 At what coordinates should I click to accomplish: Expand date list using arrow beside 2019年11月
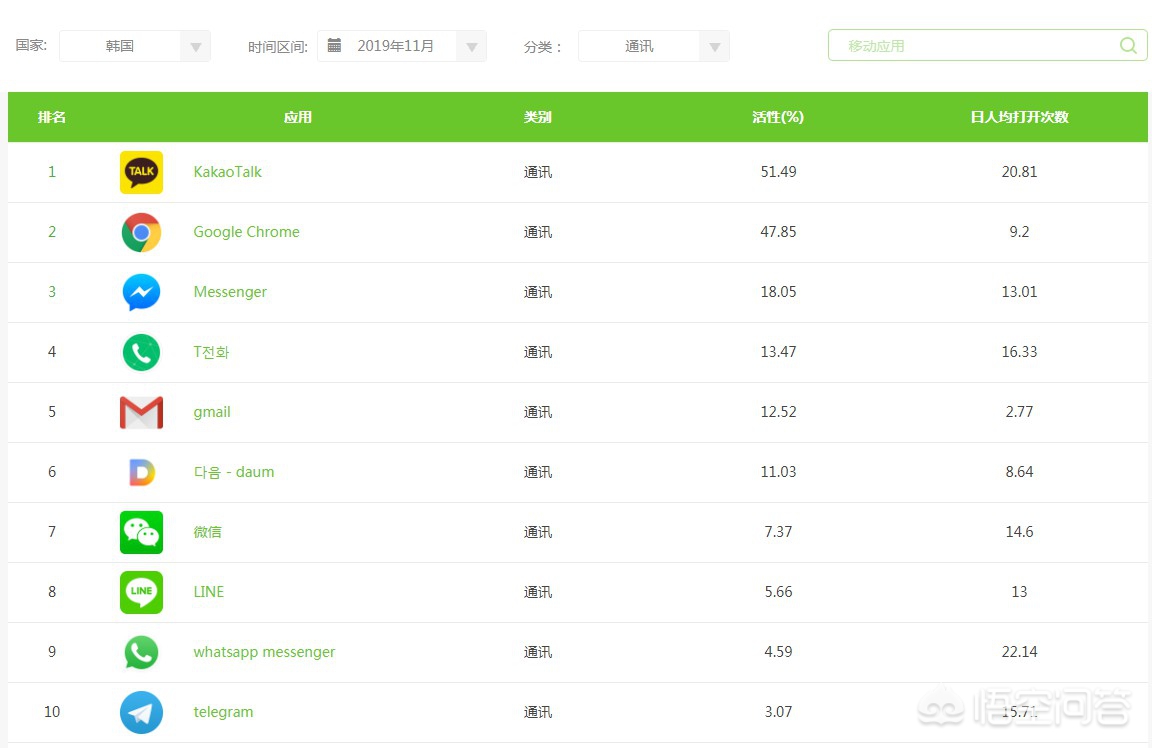click(472, 47)
